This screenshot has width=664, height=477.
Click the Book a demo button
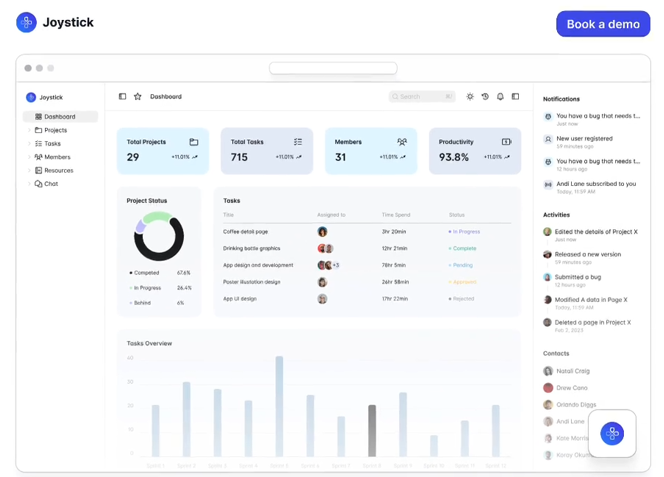(603, 24)
